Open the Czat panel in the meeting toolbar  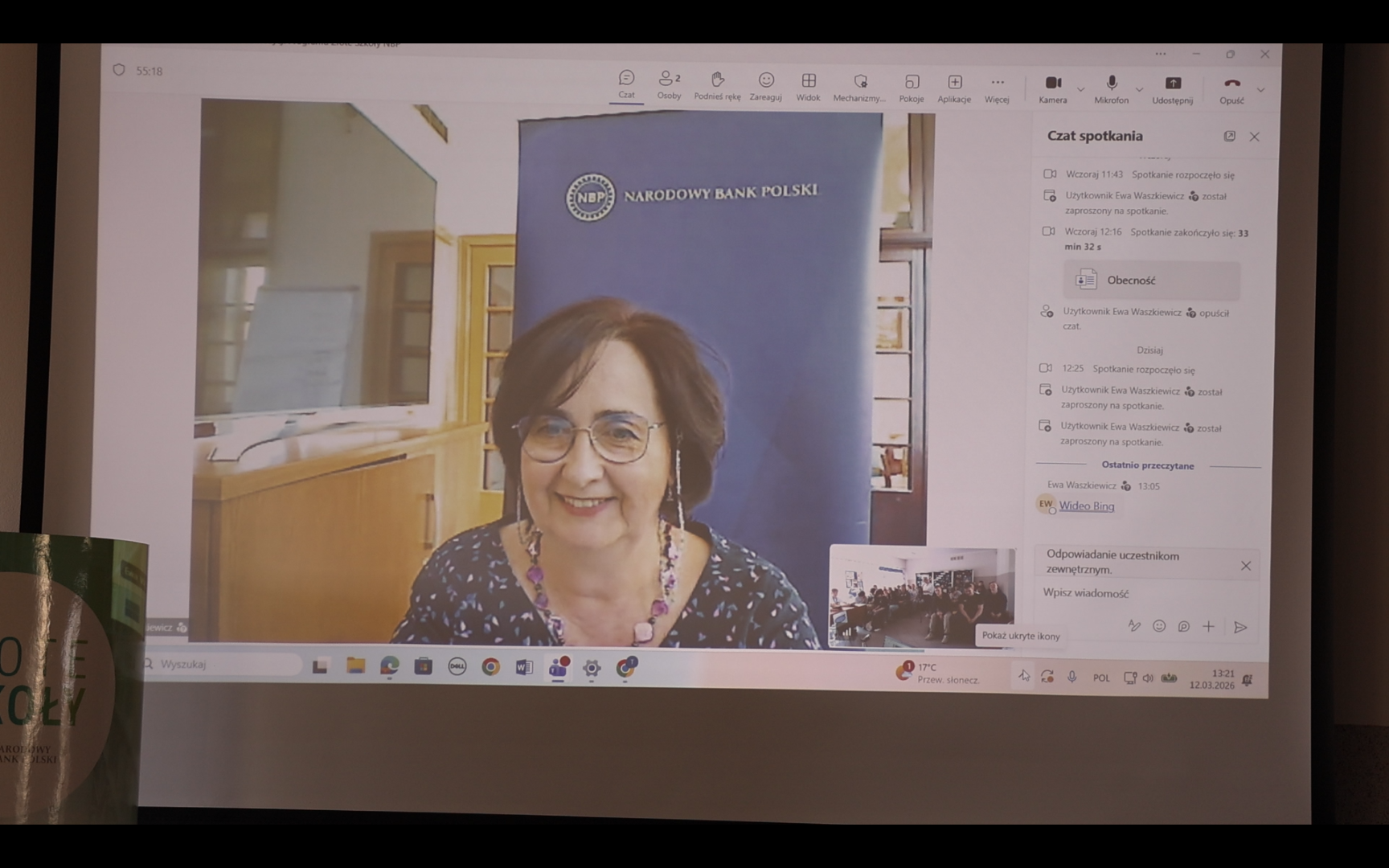[626, 84]
